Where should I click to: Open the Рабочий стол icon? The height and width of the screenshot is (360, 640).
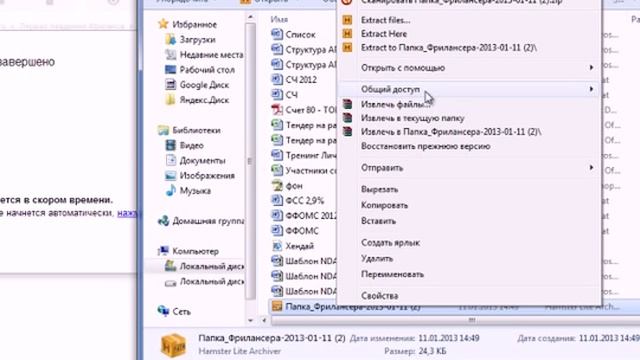pyautogui.click(x=170, y=70)
